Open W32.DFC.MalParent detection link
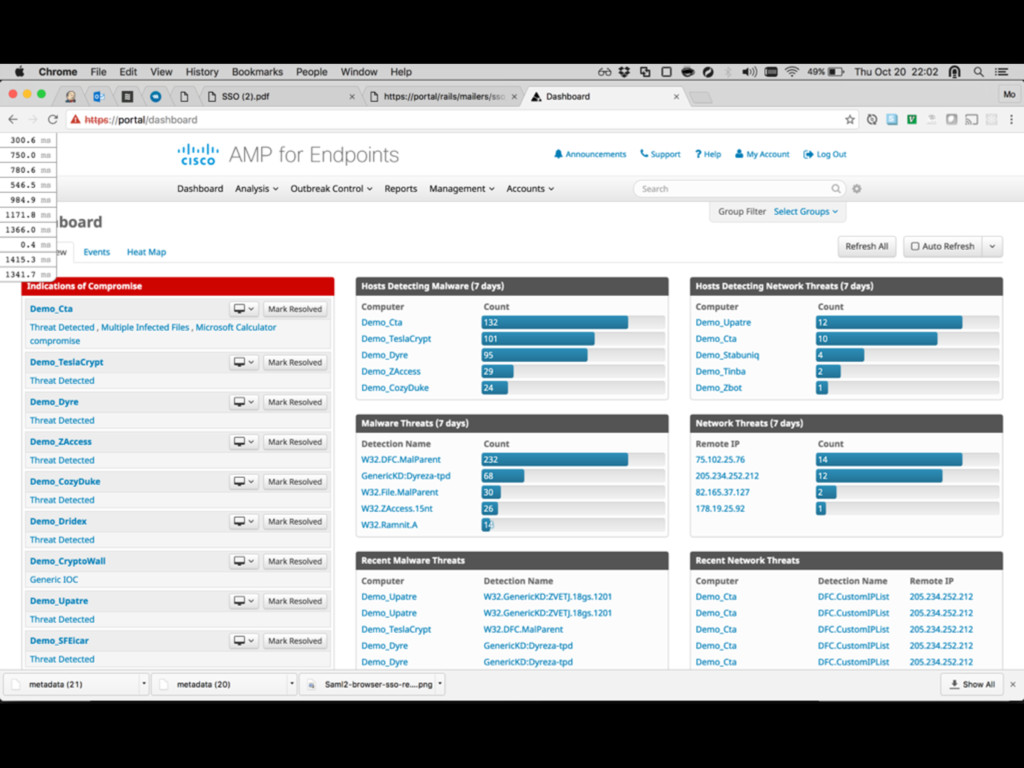The image size is (1024, 768). 401,460
